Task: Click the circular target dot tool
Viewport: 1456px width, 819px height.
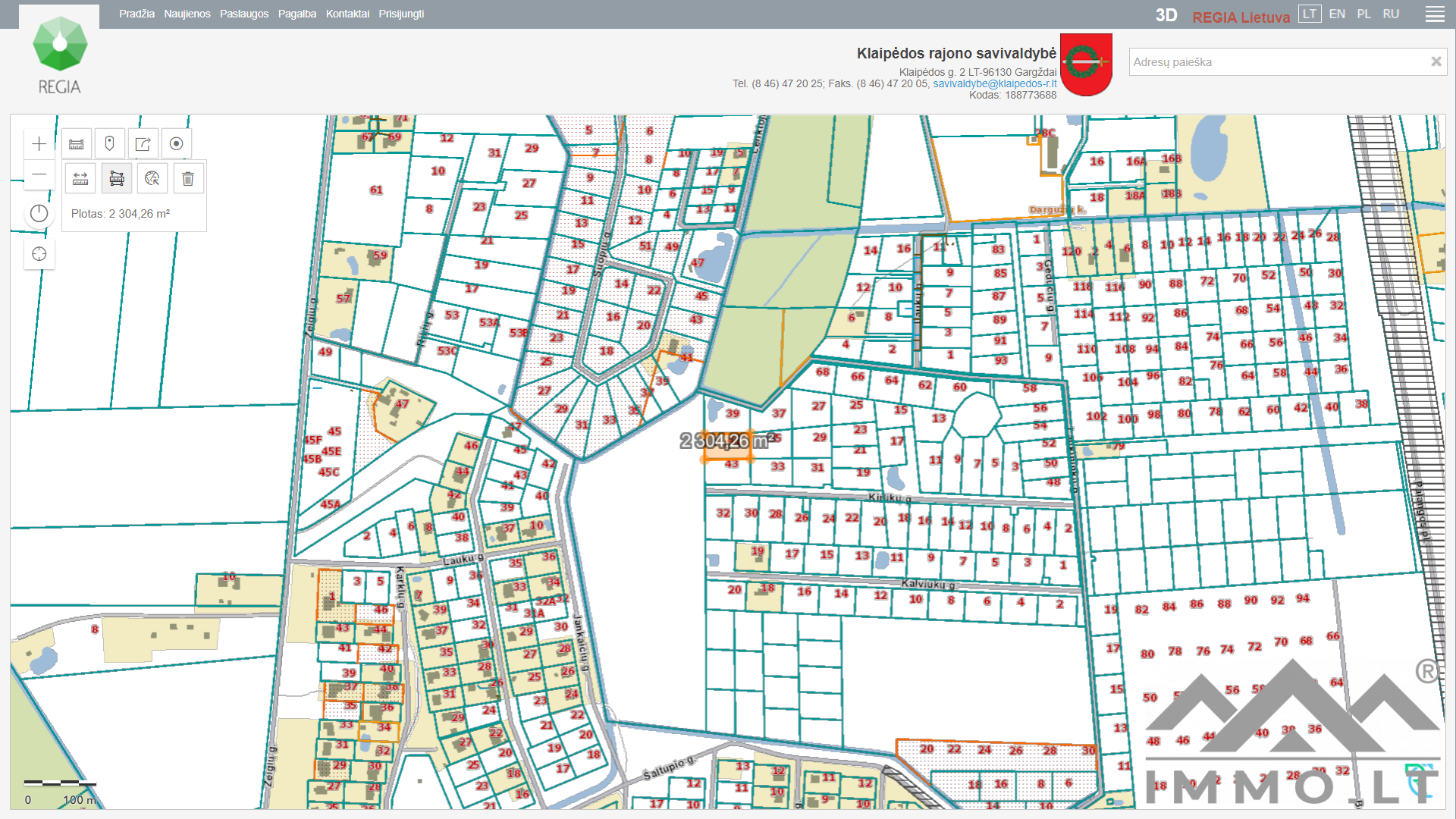Action: point(176,144)
